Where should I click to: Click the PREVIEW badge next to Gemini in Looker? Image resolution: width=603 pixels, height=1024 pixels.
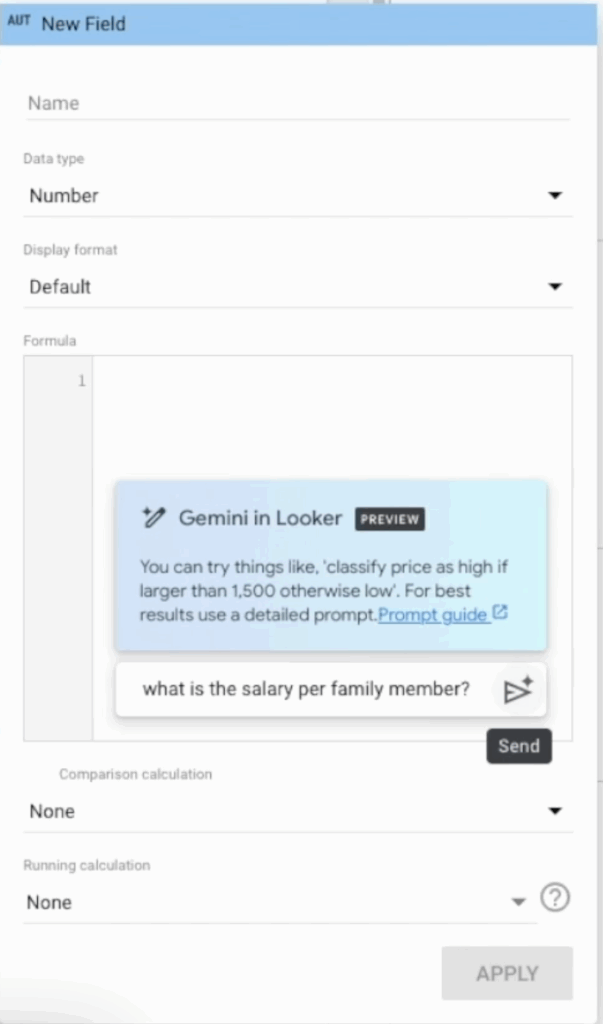point(389,520)
